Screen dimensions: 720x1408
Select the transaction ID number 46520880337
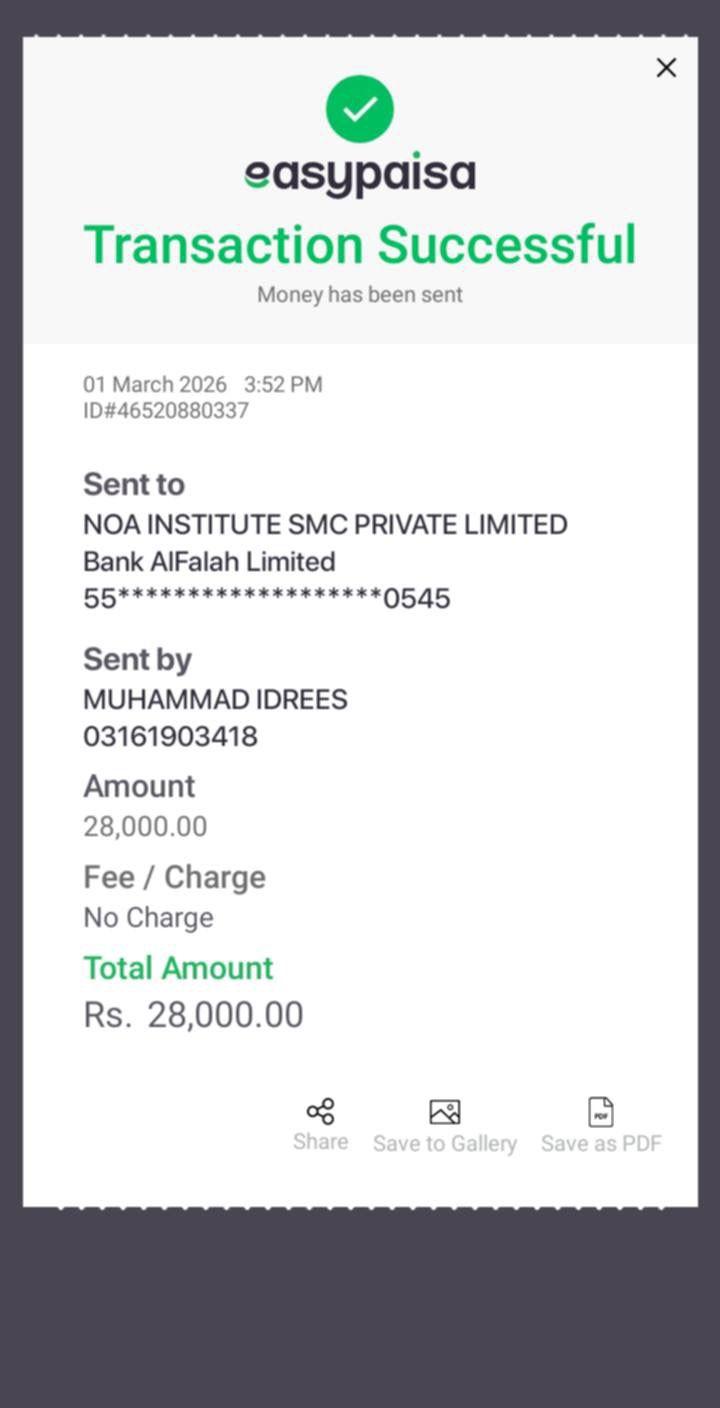tap(166, 411)
